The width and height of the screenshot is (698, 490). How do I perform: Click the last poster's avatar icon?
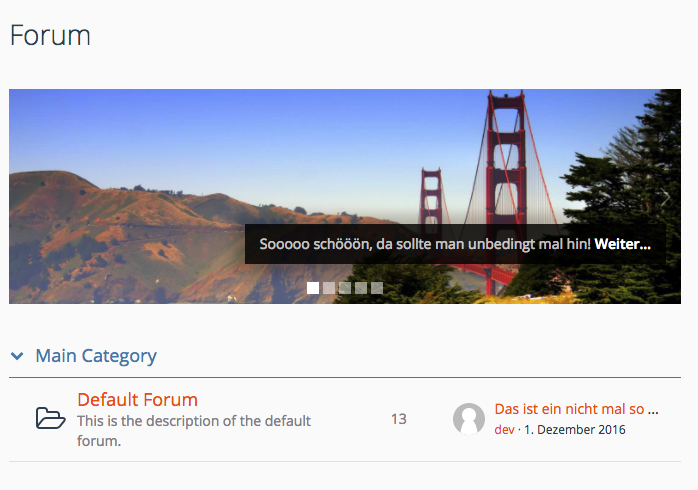pos(469,419)
